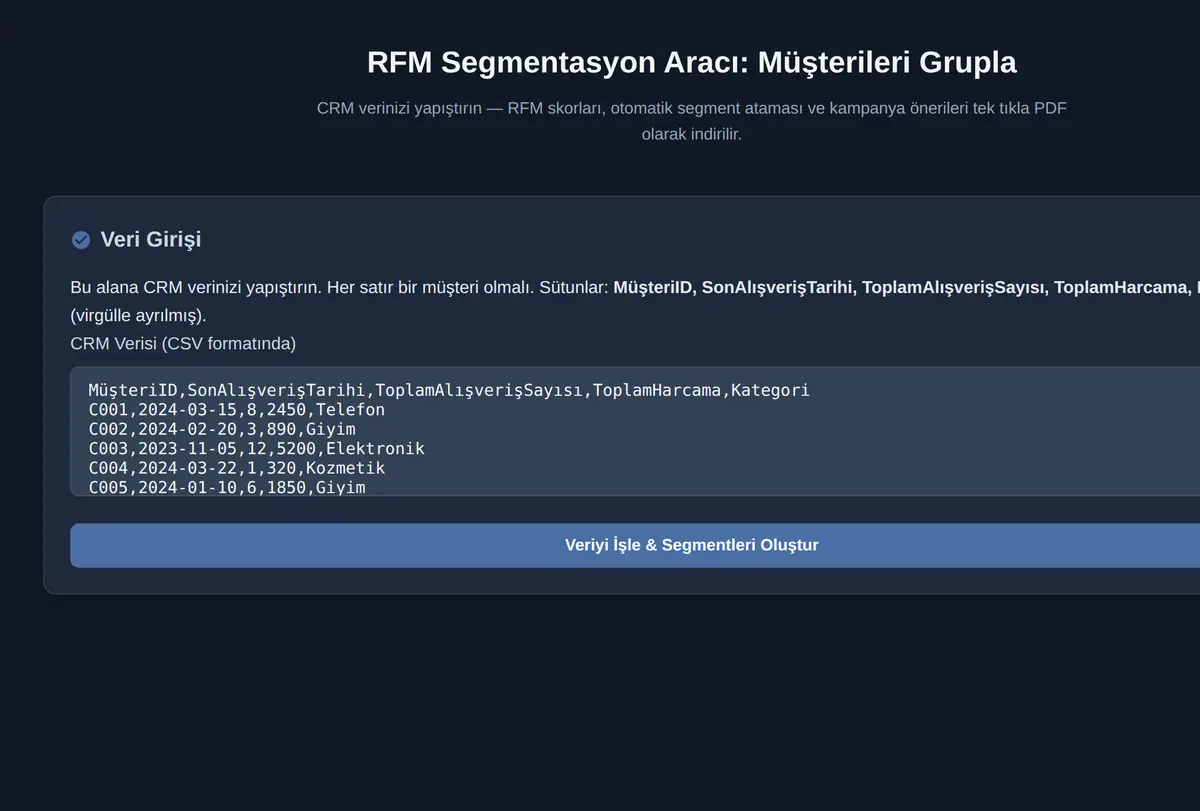Click the subtitle text about PDF olarak indirilir
Image resolution: width=1200 pixels, height=811 pixels.
[692, 121]
